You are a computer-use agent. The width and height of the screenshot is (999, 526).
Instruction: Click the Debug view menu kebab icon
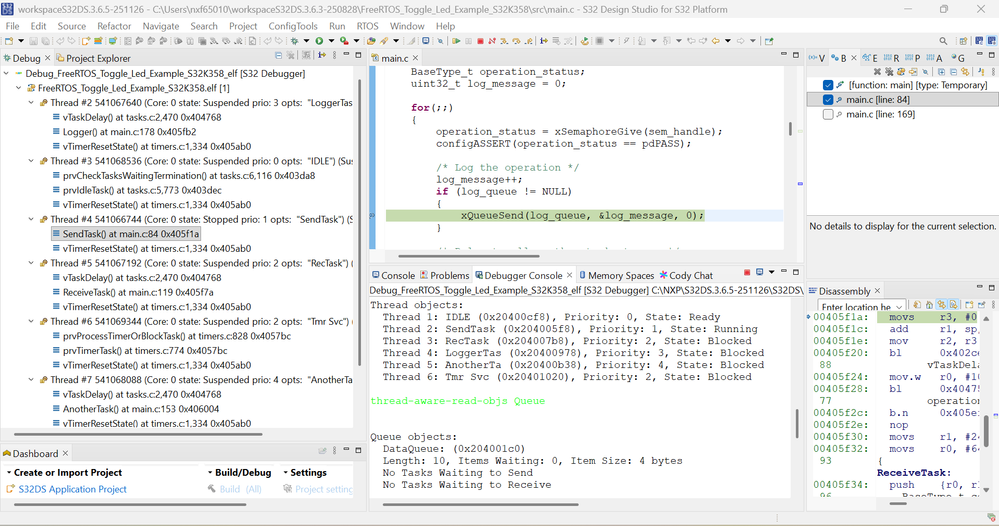click(x=334, y=55)
